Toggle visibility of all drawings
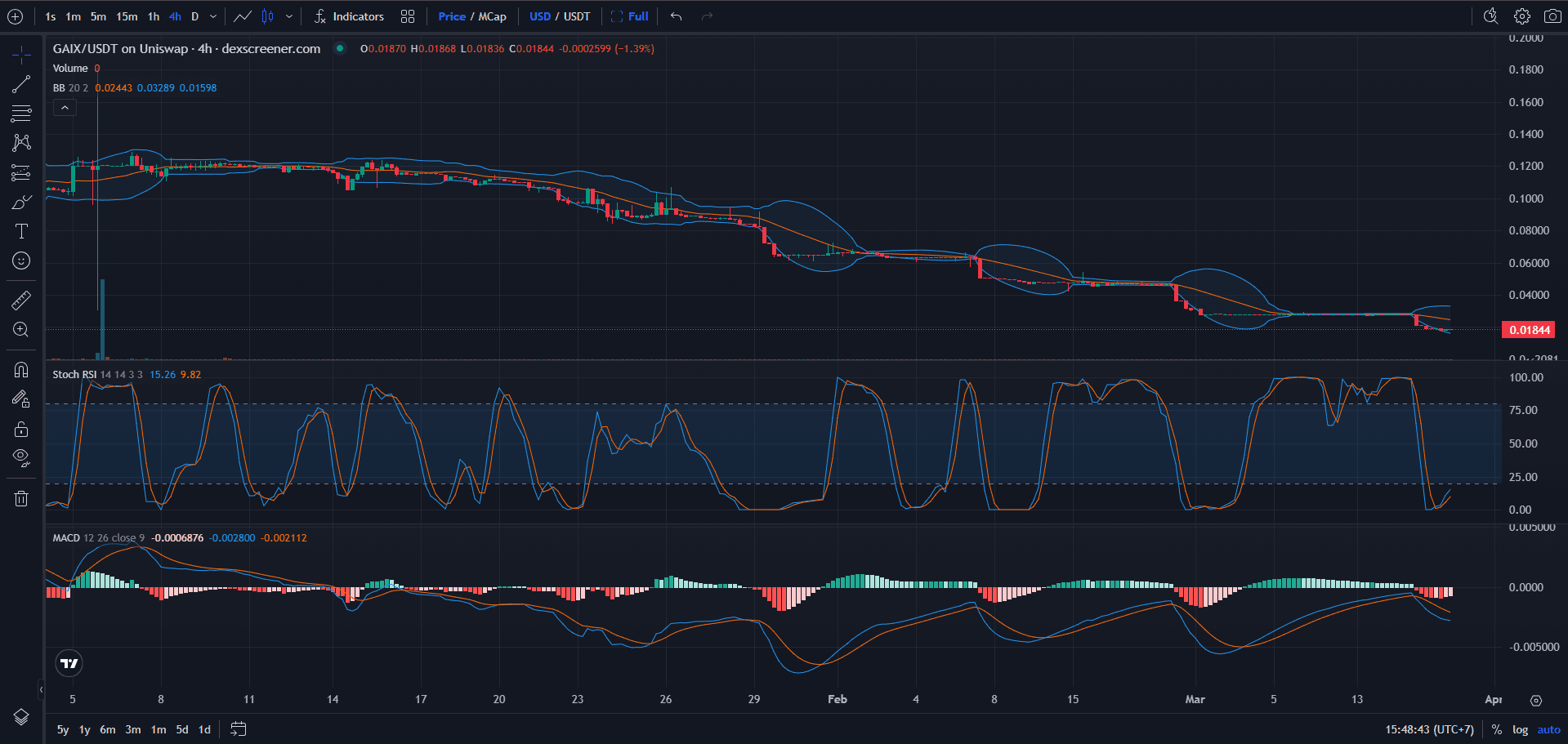 click(x=21, y=457)
